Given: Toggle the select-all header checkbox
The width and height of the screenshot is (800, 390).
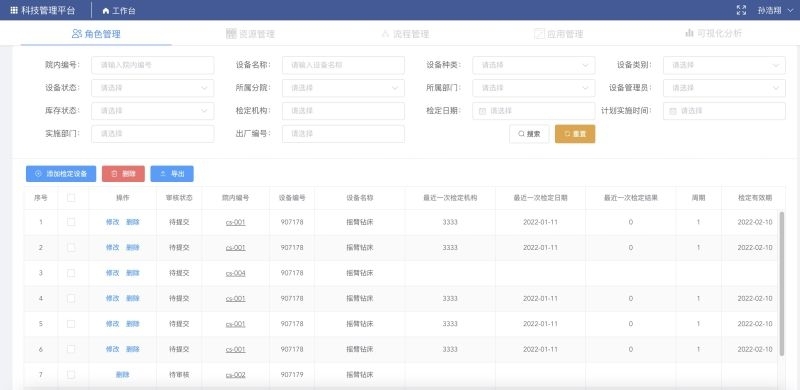Looking at the screenshot, I should [x=71, y=198].
